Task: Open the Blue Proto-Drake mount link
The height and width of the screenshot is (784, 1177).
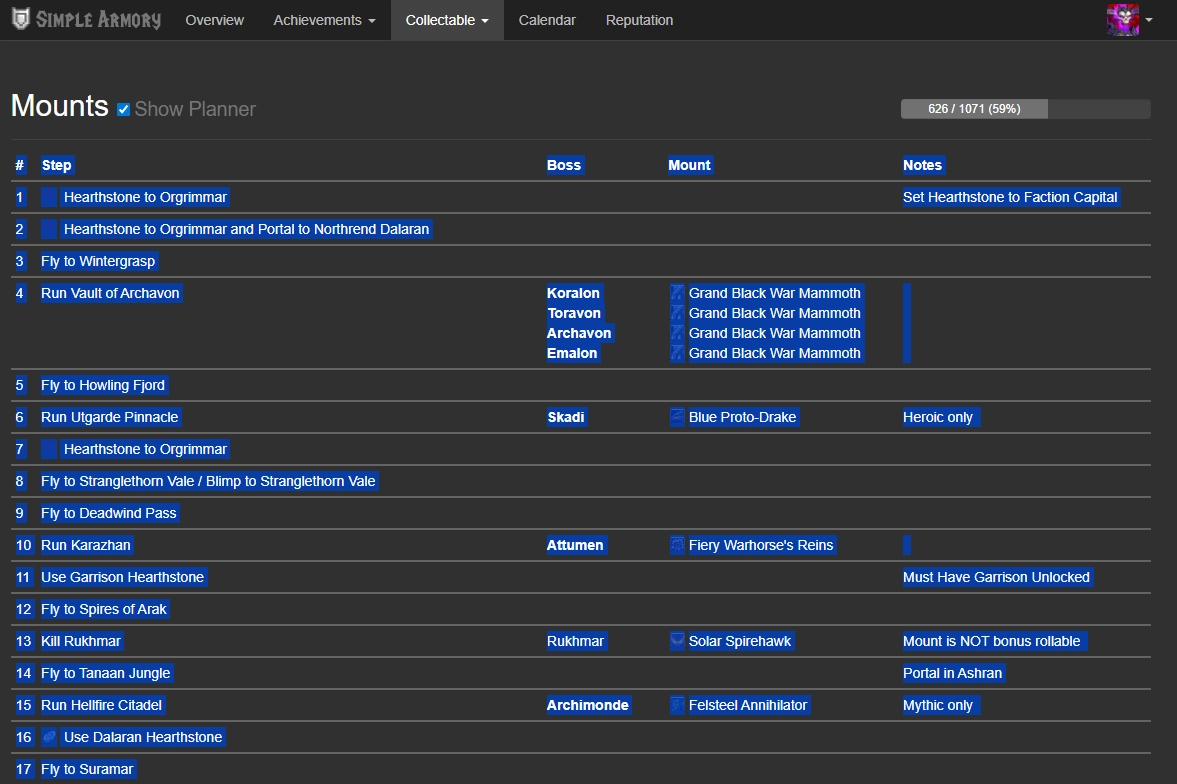Action: pos(742,417)
